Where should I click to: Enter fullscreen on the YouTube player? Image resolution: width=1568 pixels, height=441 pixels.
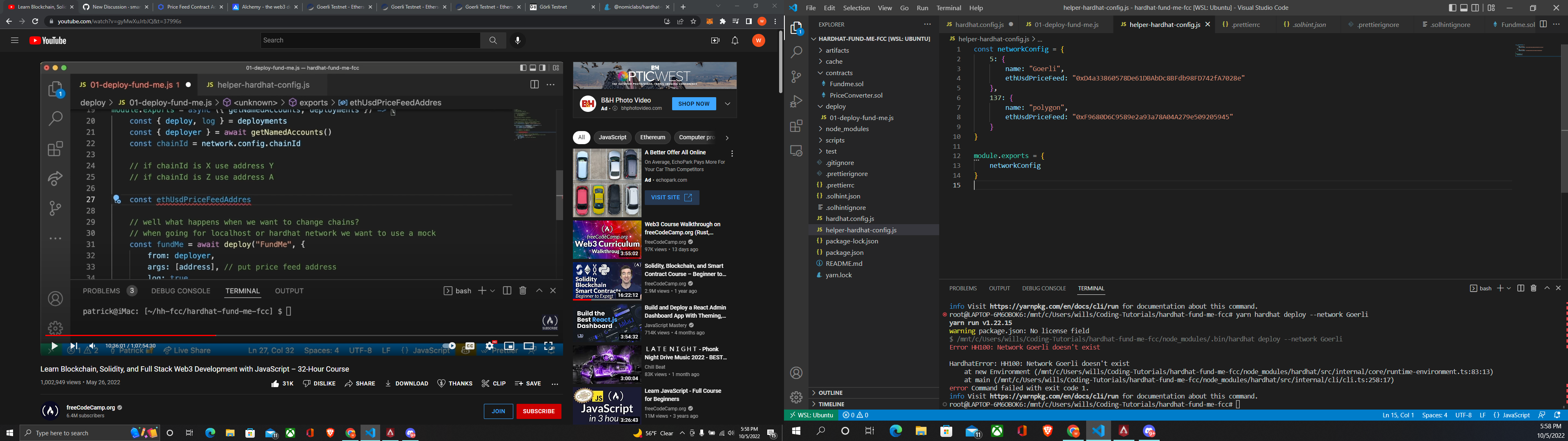coord(548,346)
